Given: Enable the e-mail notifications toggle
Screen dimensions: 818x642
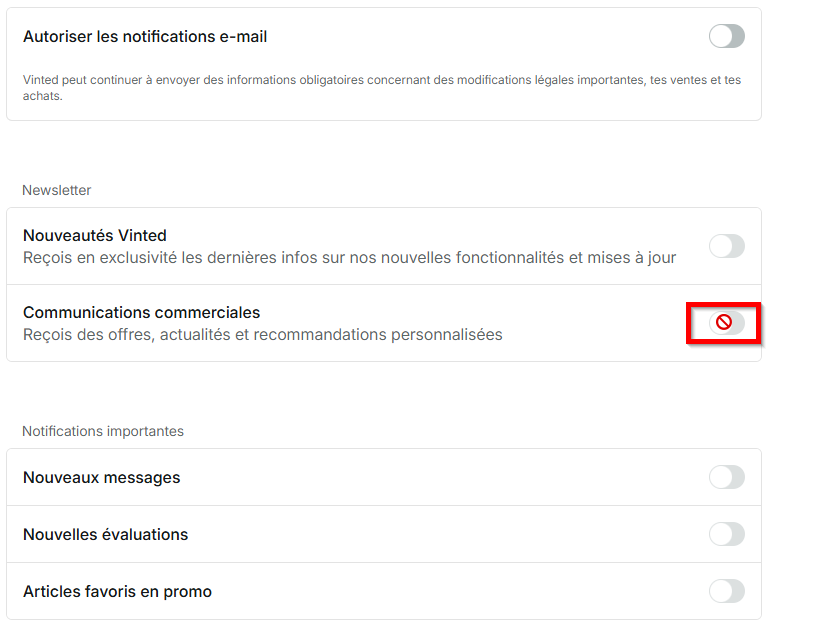Looking at the screenshot, I should pyautogui.click(x=727, y=37).
